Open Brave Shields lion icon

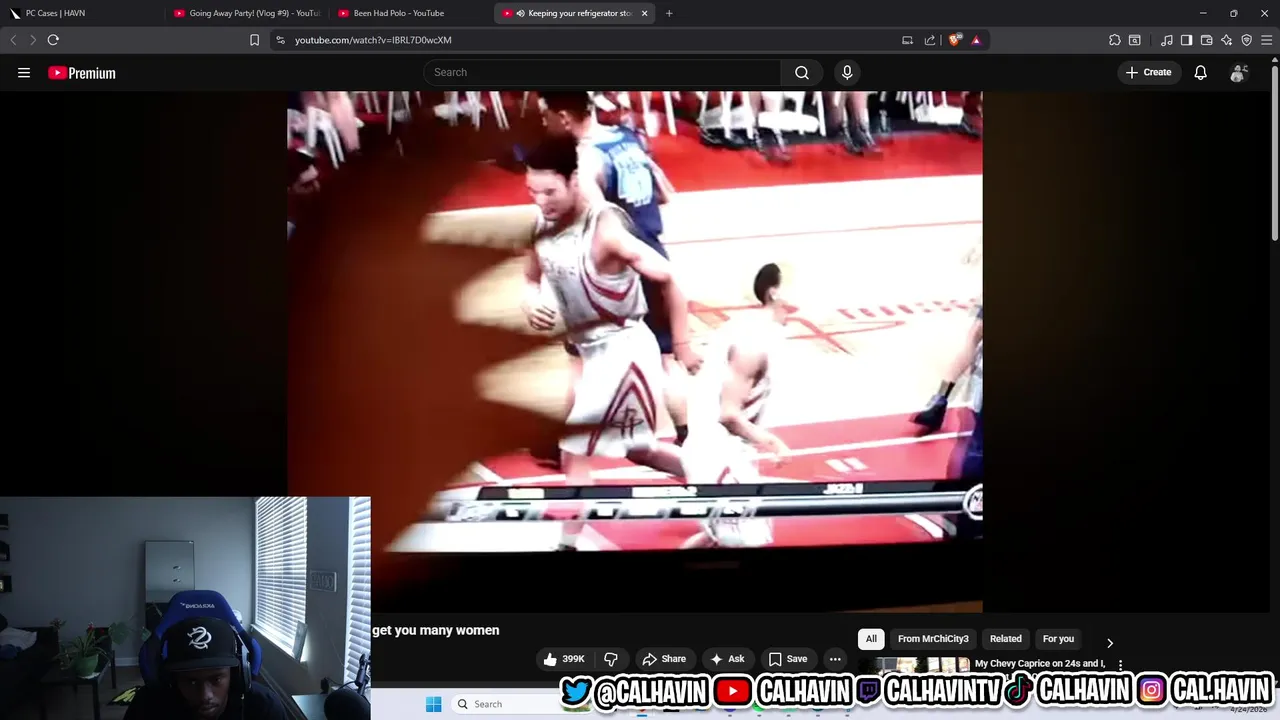pyautogui.click(x=955, y=40)
